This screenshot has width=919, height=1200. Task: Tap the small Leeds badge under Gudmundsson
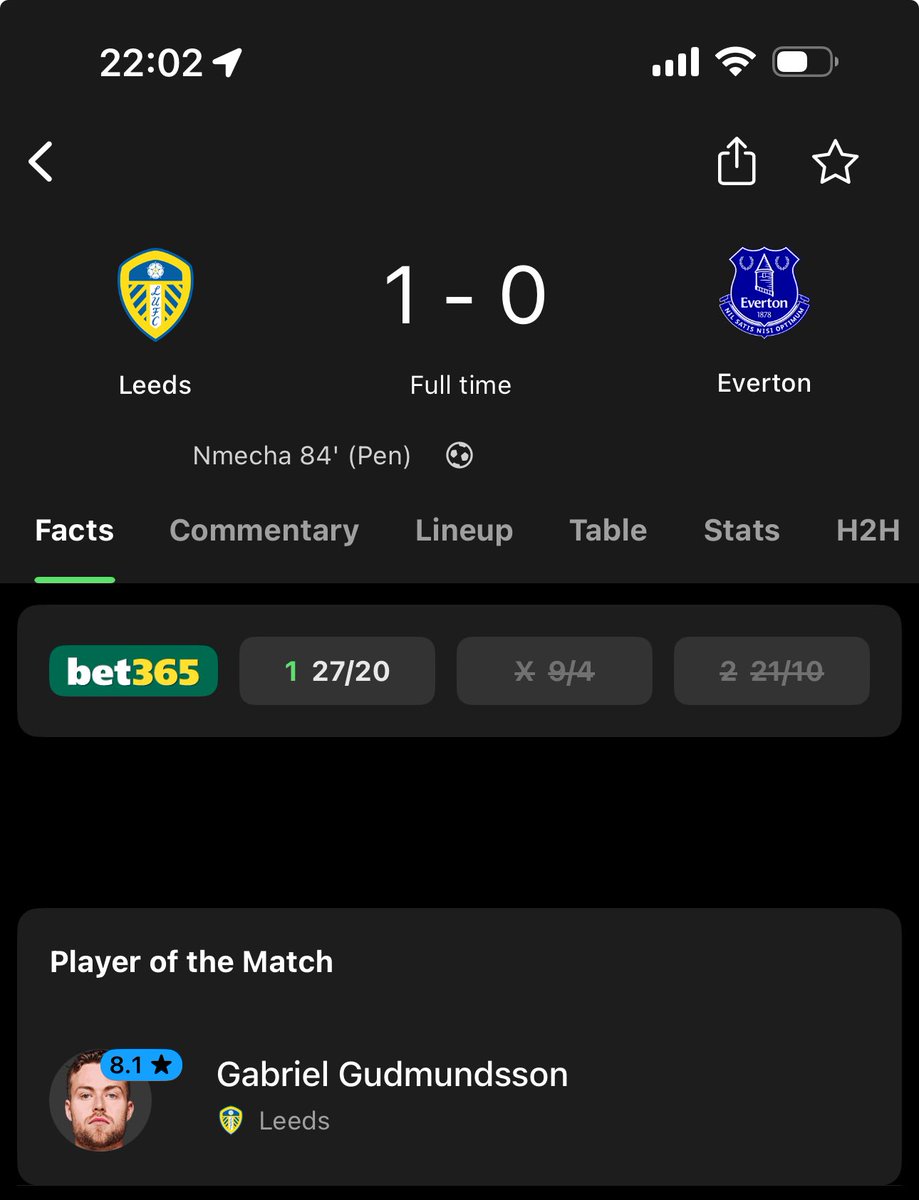click(x=231, y=1120)
